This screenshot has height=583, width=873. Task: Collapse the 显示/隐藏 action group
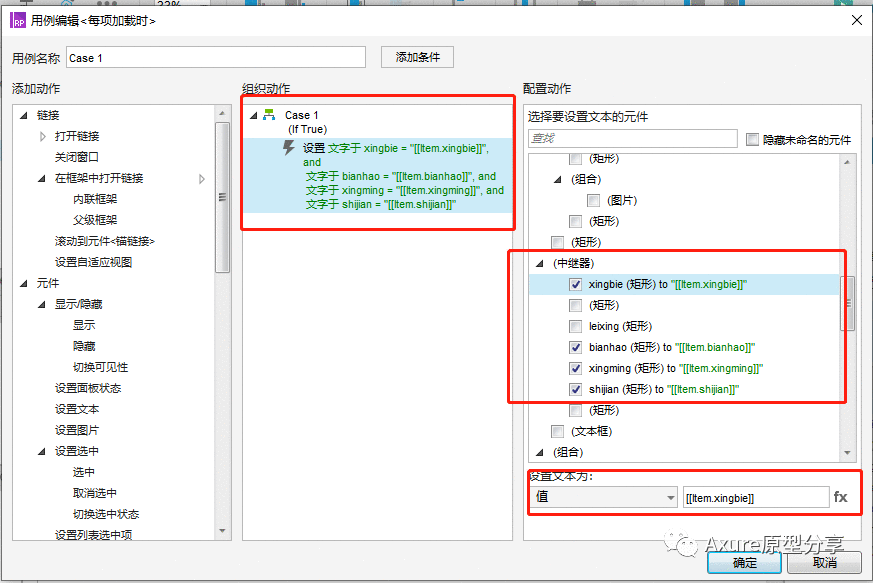(x=42, y=305)
